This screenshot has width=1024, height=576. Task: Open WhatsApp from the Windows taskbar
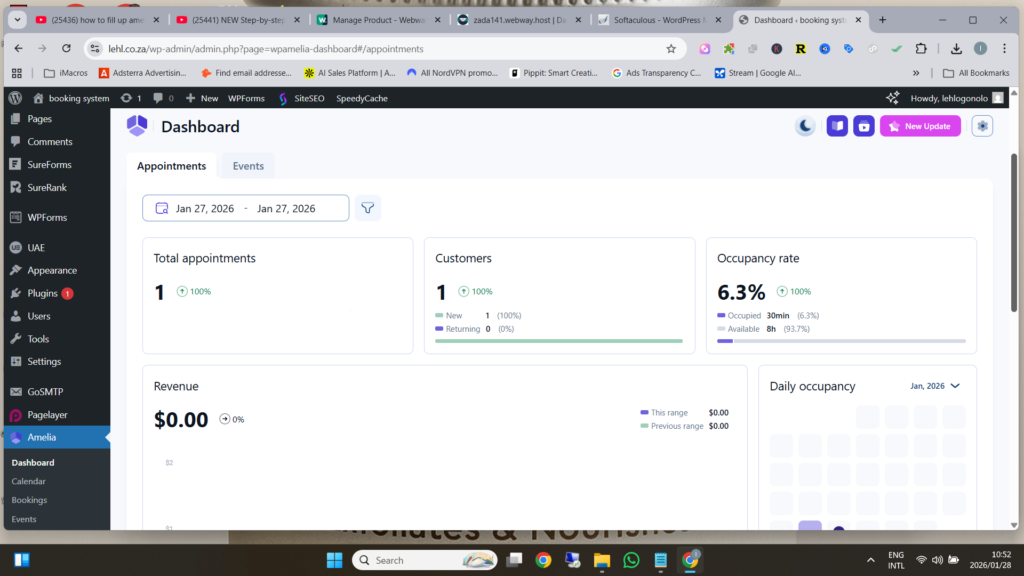(631, 560)
